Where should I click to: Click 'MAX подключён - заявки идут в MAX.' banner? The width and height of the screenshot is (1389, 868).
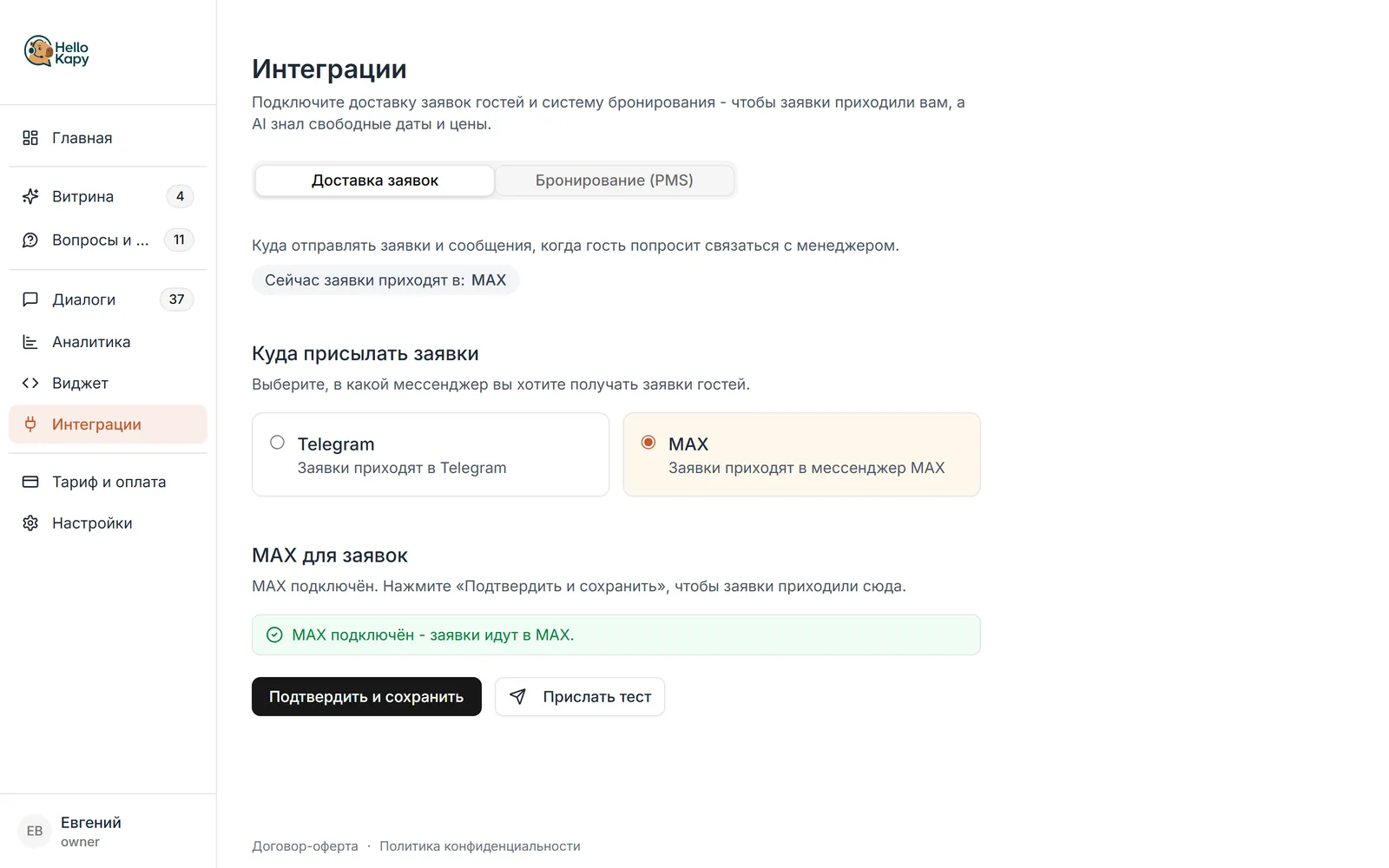click(x=616, y=635)
